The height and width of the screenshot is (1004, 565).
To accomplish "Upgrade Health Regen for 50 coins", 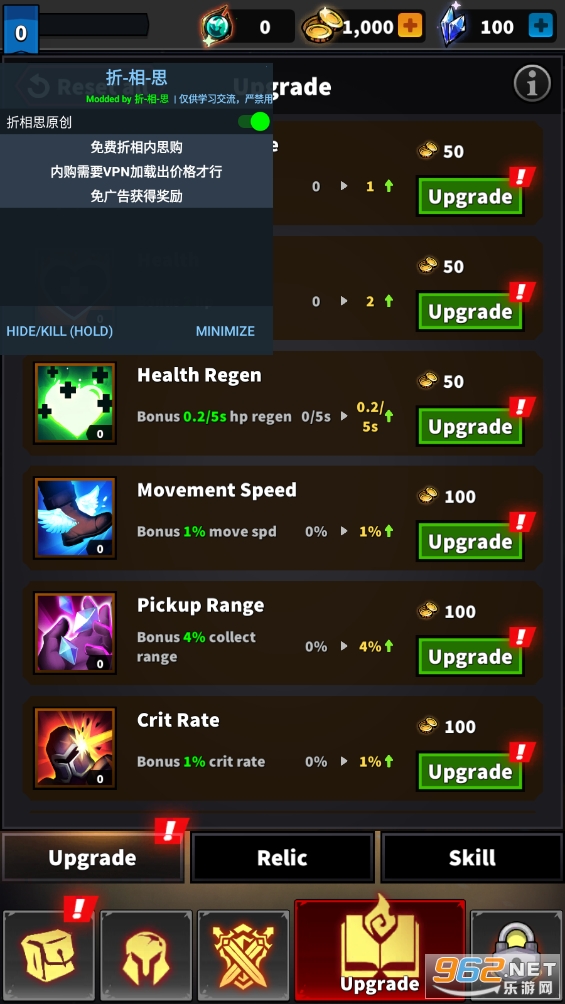I will (x=470, y=426).
